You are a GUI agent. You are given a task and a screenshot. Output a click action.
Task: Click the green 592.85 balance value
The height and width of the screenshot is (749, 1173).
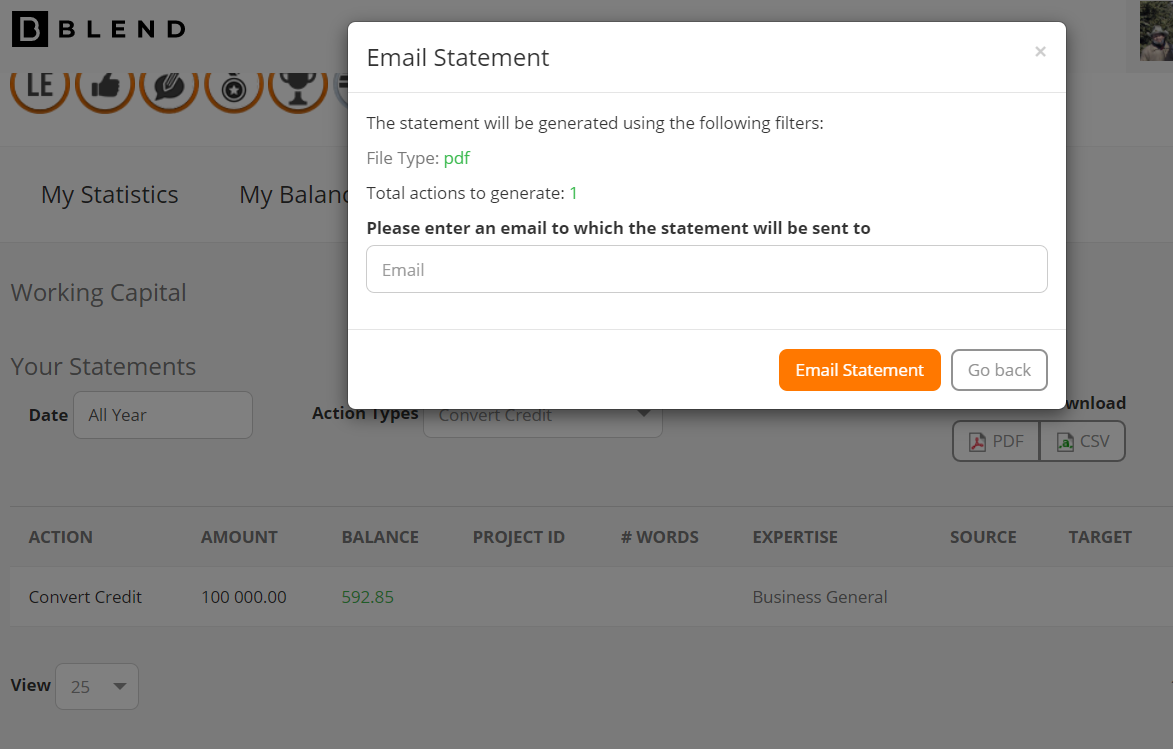(367, 597)
